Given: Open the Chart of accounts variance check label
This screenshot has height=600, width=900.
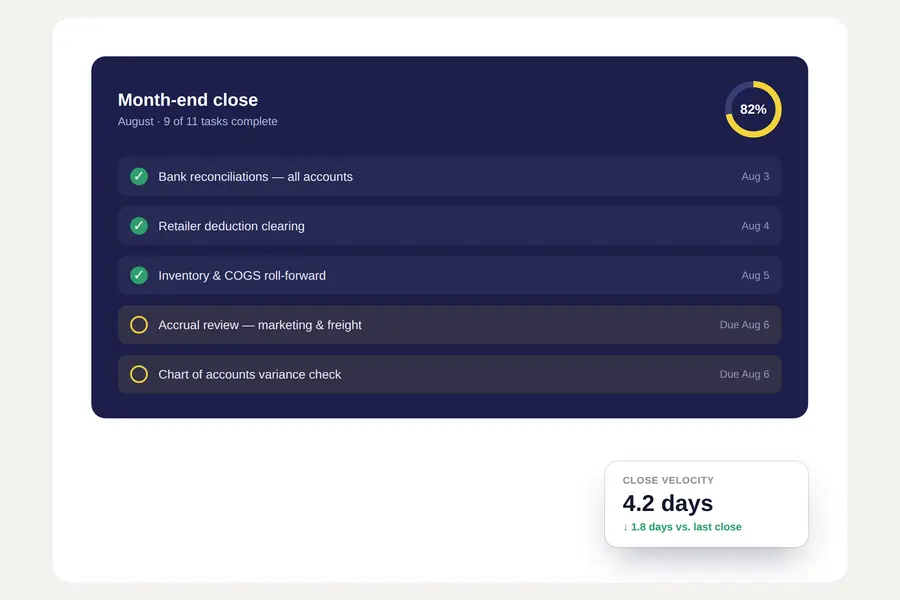Looking at the screenshot, I should coord(250,374).
